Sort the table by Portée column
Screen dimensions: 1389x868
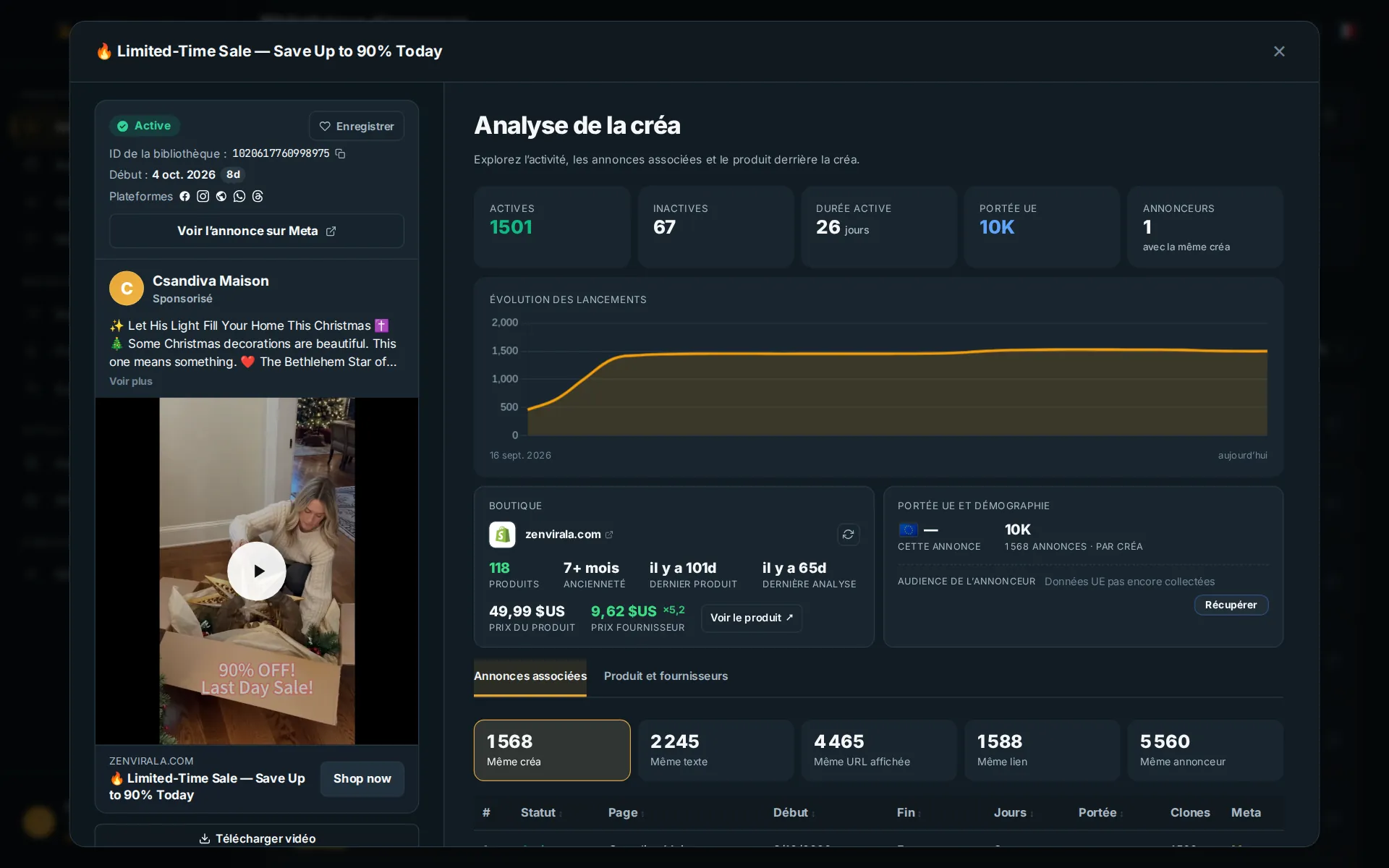[x=1100, y=813]
